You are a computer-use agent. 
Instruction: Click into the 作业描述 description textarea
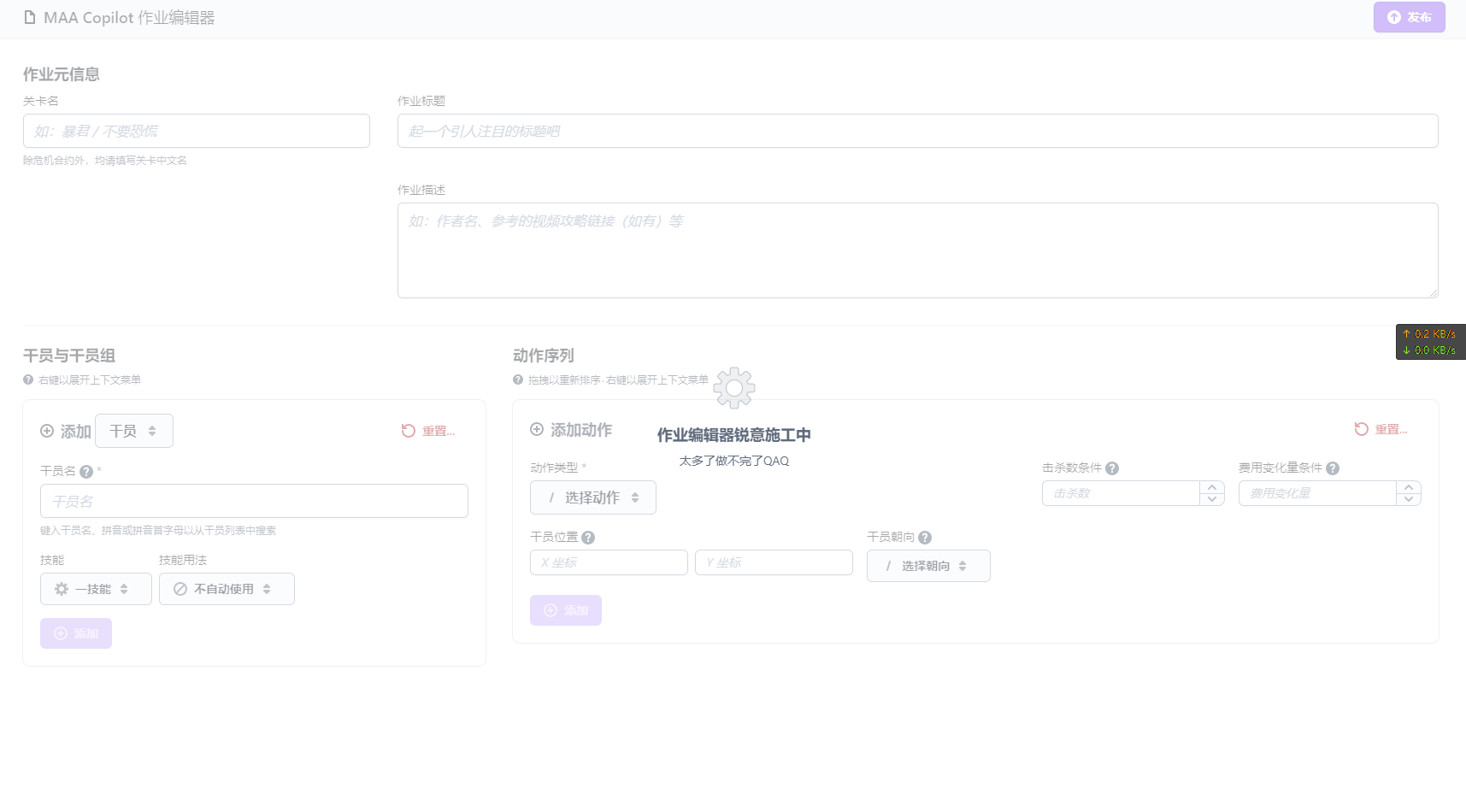click(917, 250)
